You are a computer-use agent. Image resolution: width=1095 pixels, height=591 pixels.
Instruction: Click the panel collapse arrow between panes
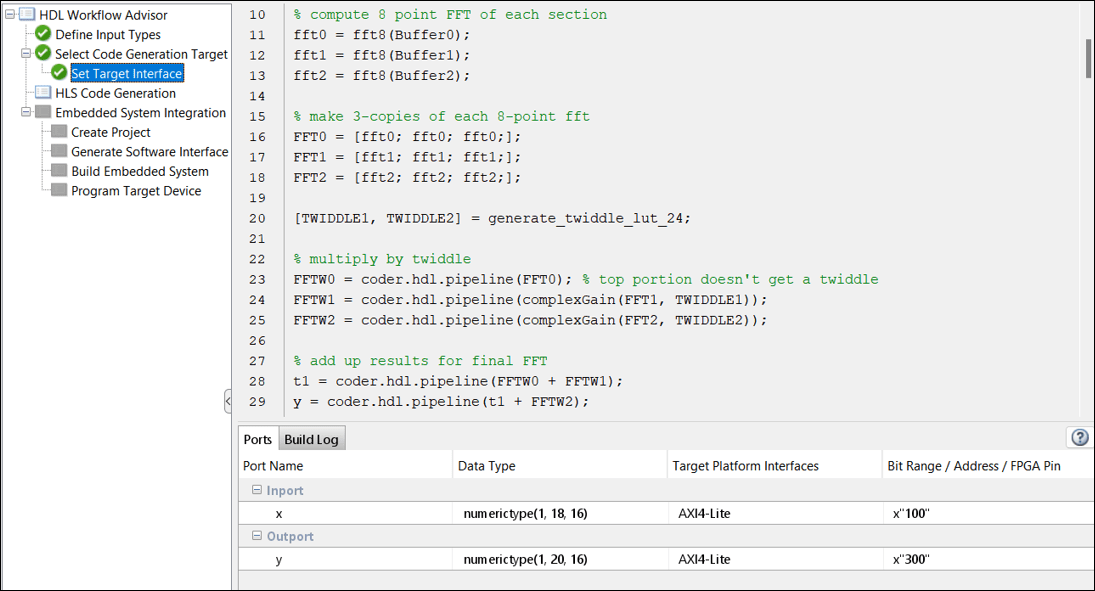[228, 400]
